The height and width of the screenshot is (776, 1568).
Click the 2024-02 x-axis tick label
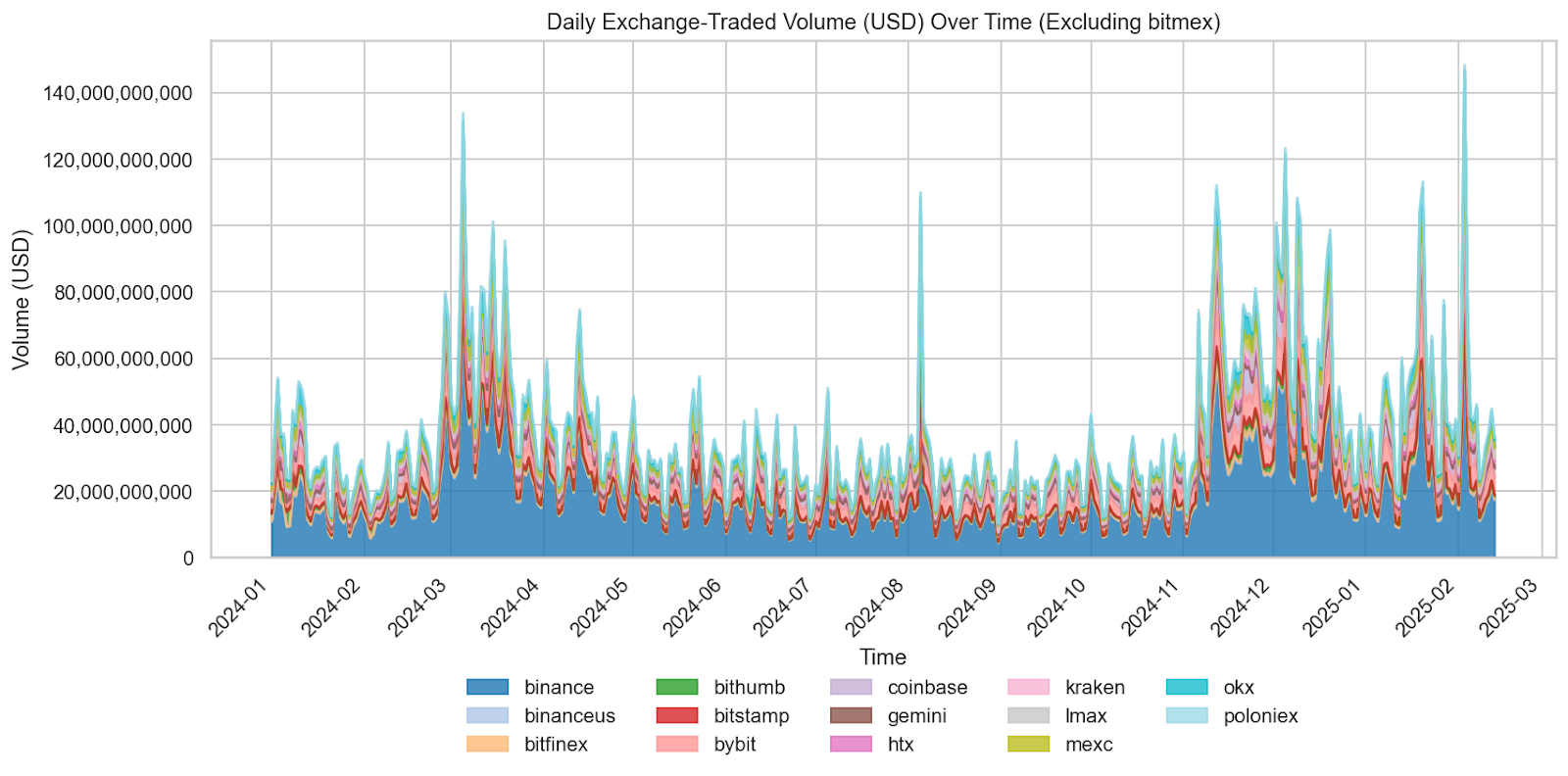coord(331,607)
